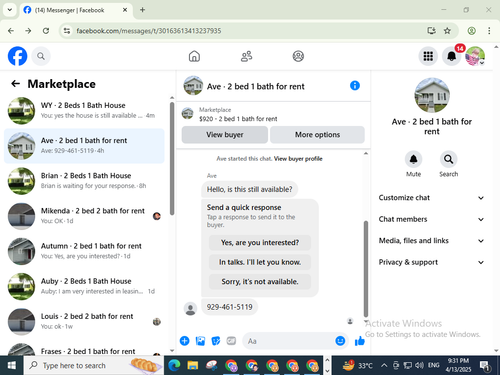
Task: Mute this chat with bell icon
Action: pos(413,159)
